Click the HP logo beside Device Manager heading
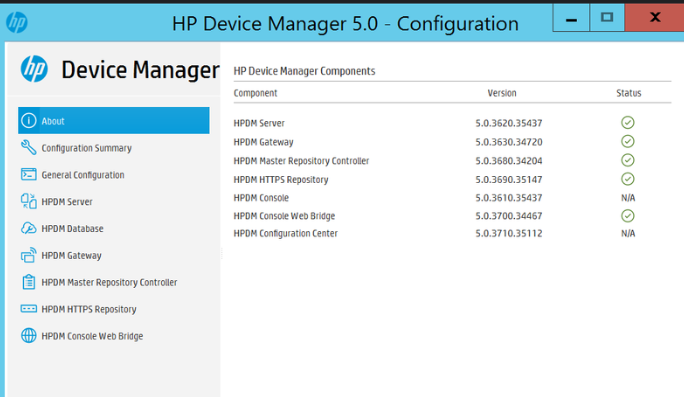Screen dimensions: 684x397 (x=34, y=69)
